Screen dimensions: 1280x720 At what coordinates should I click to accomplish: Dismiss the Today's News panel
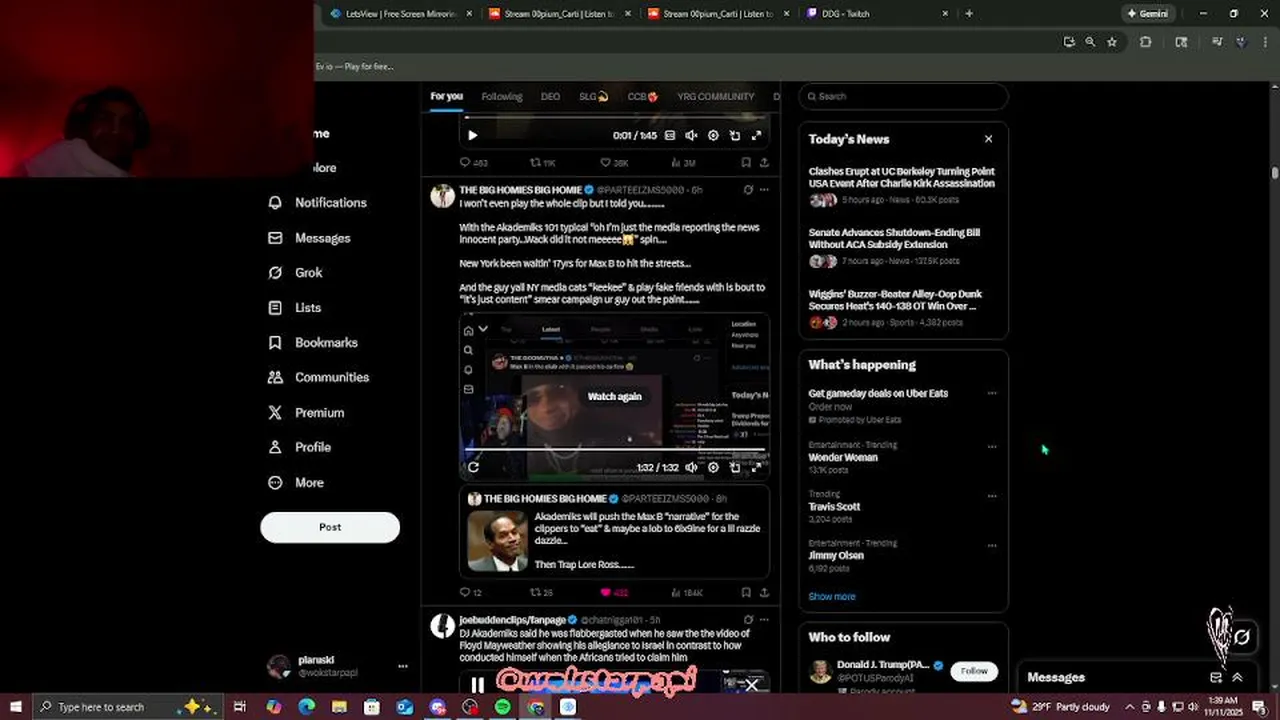point(988,139)
